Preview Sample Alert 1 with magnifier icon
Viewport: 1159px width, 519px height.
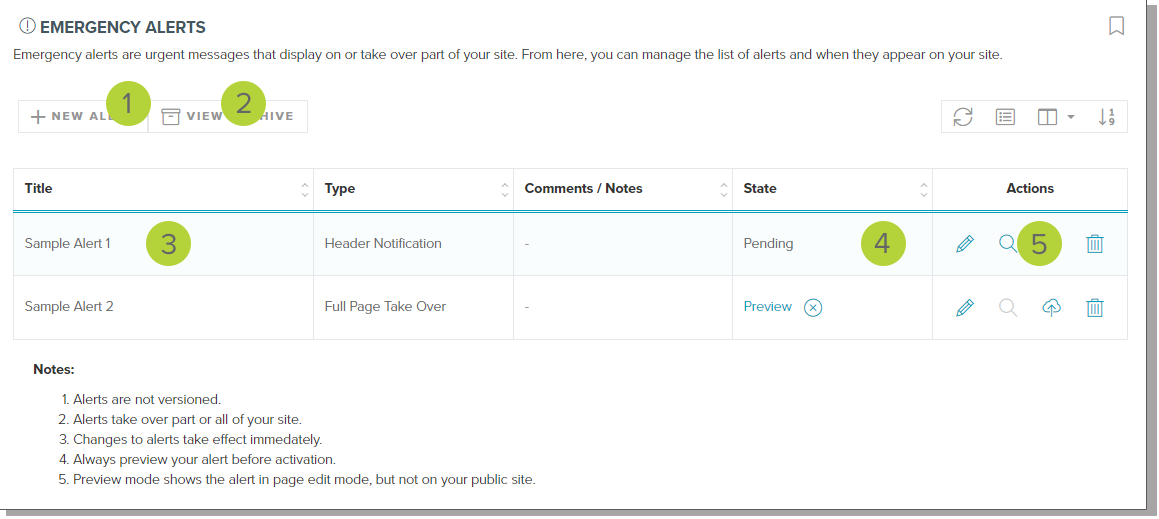click(1008, 244)
